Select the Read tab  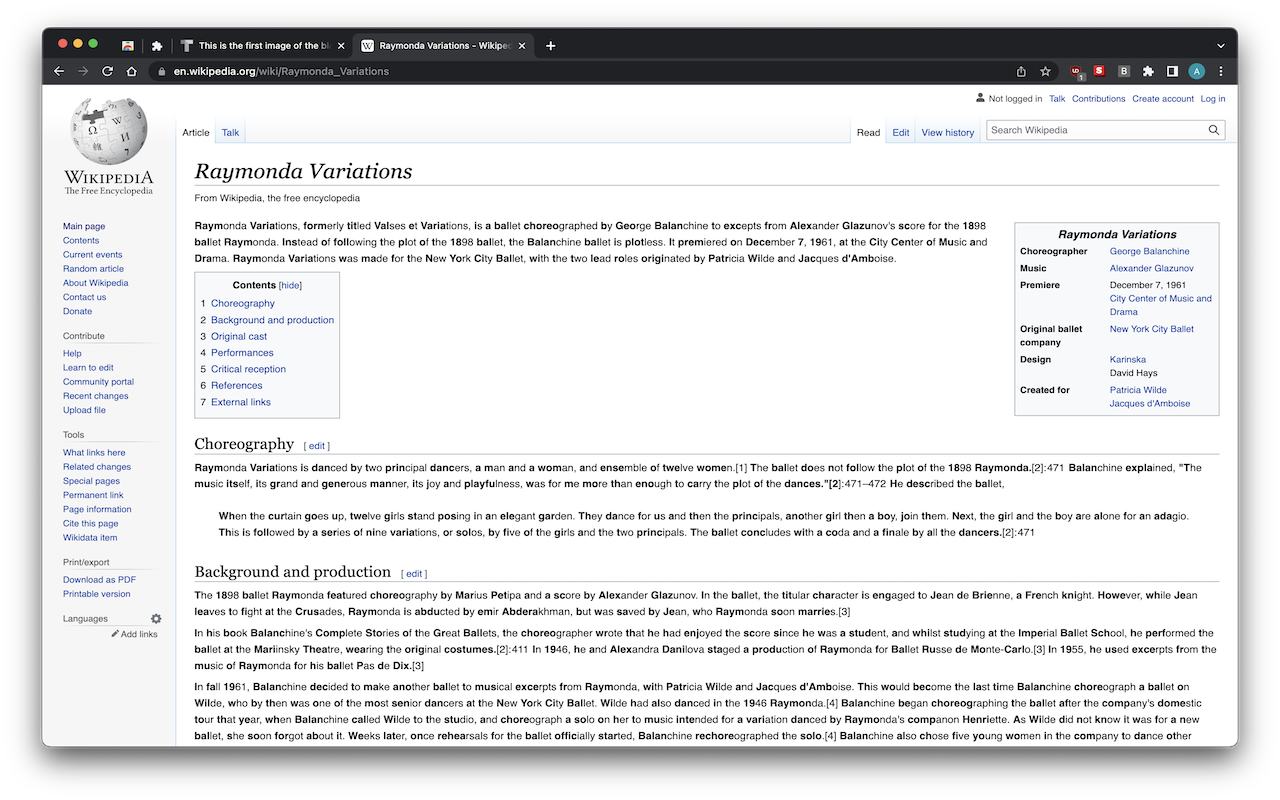[868, 132]
